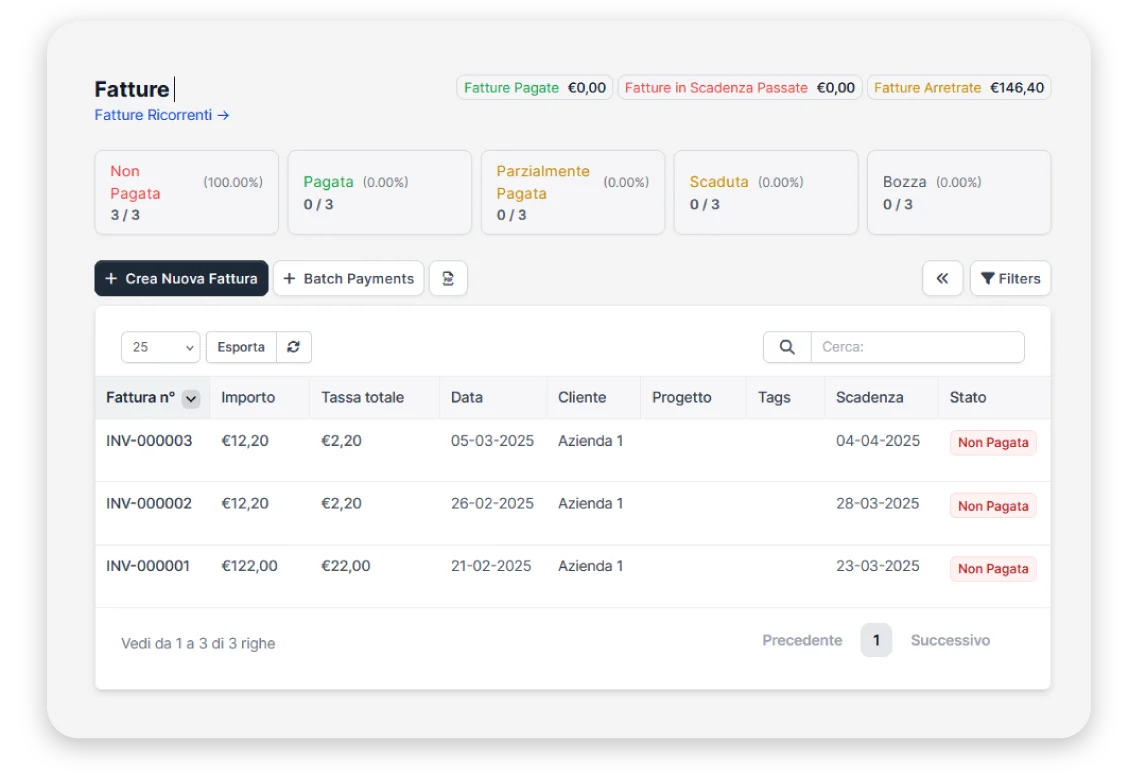Image resolution: width=1143 pixels, height=778 pixels.
Task: Open the 25 rows-per-page dropdown
Action: pos(160,347)
